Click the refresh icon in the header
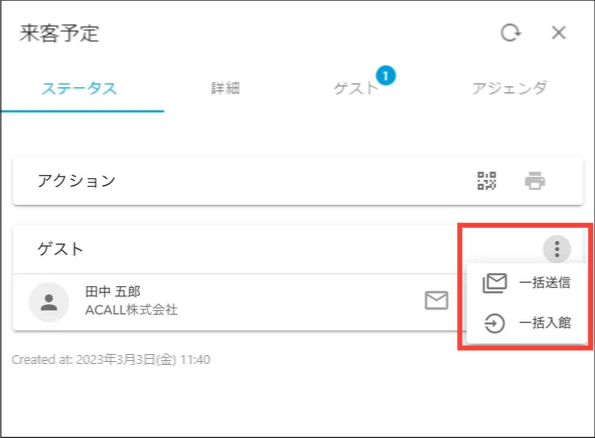The width and height of the screenshot is (595, 438). tap(510, 33)
